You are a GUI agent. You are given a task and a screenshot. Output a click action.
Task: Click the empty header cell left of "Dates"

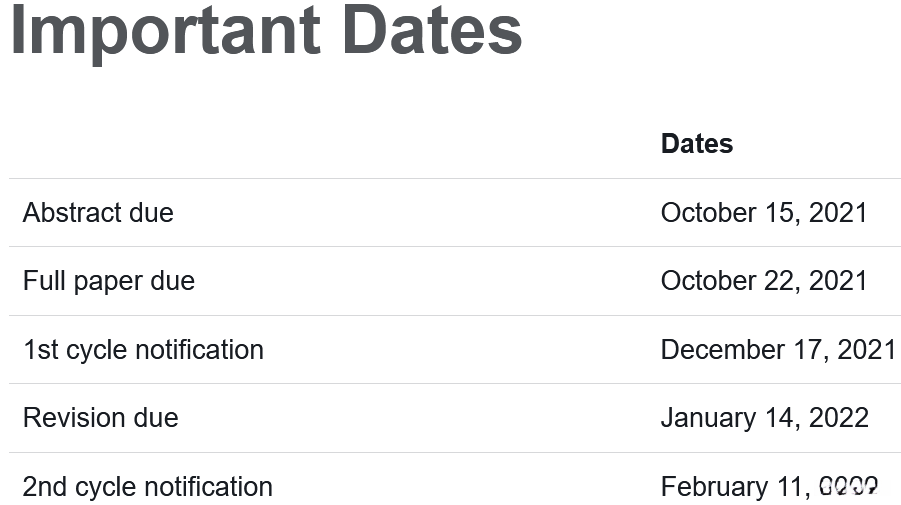tap(330, 144)
